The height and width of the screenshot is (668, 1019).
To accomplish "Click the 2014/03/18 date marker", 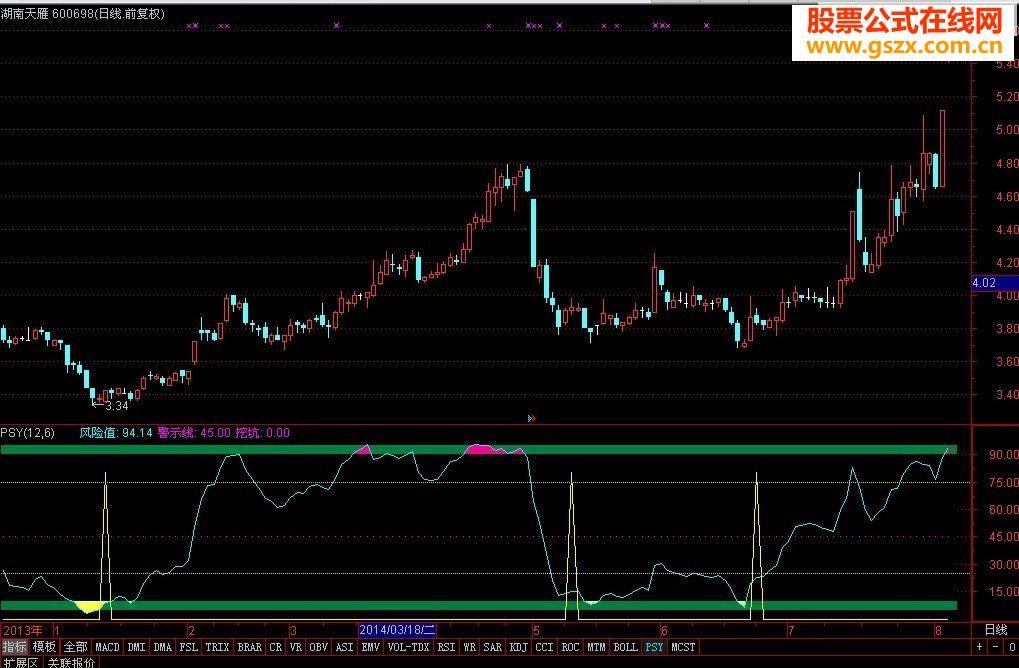I will 397,630.
